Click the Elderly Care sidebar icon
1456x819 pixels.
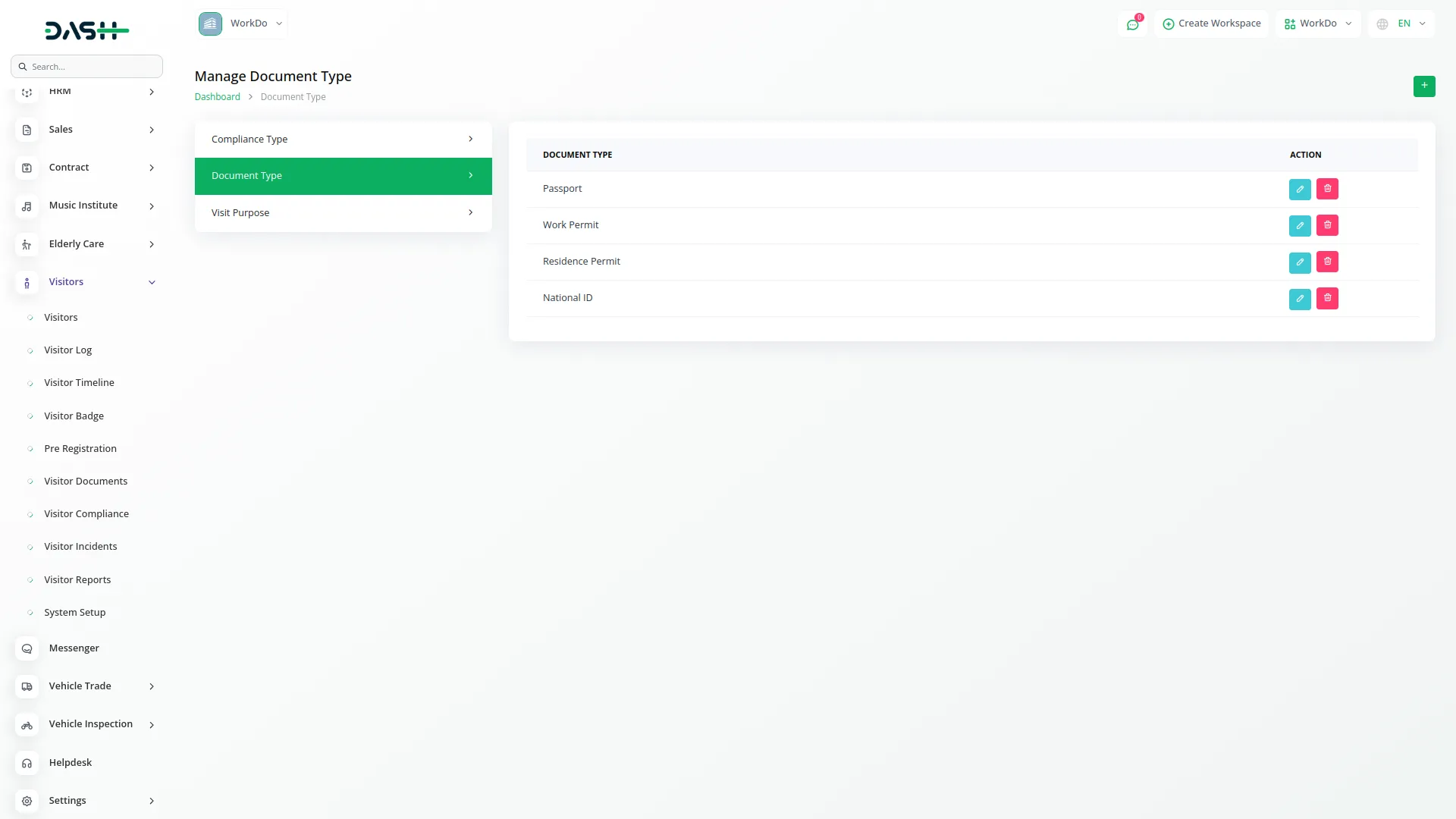(x=27, y=244)
